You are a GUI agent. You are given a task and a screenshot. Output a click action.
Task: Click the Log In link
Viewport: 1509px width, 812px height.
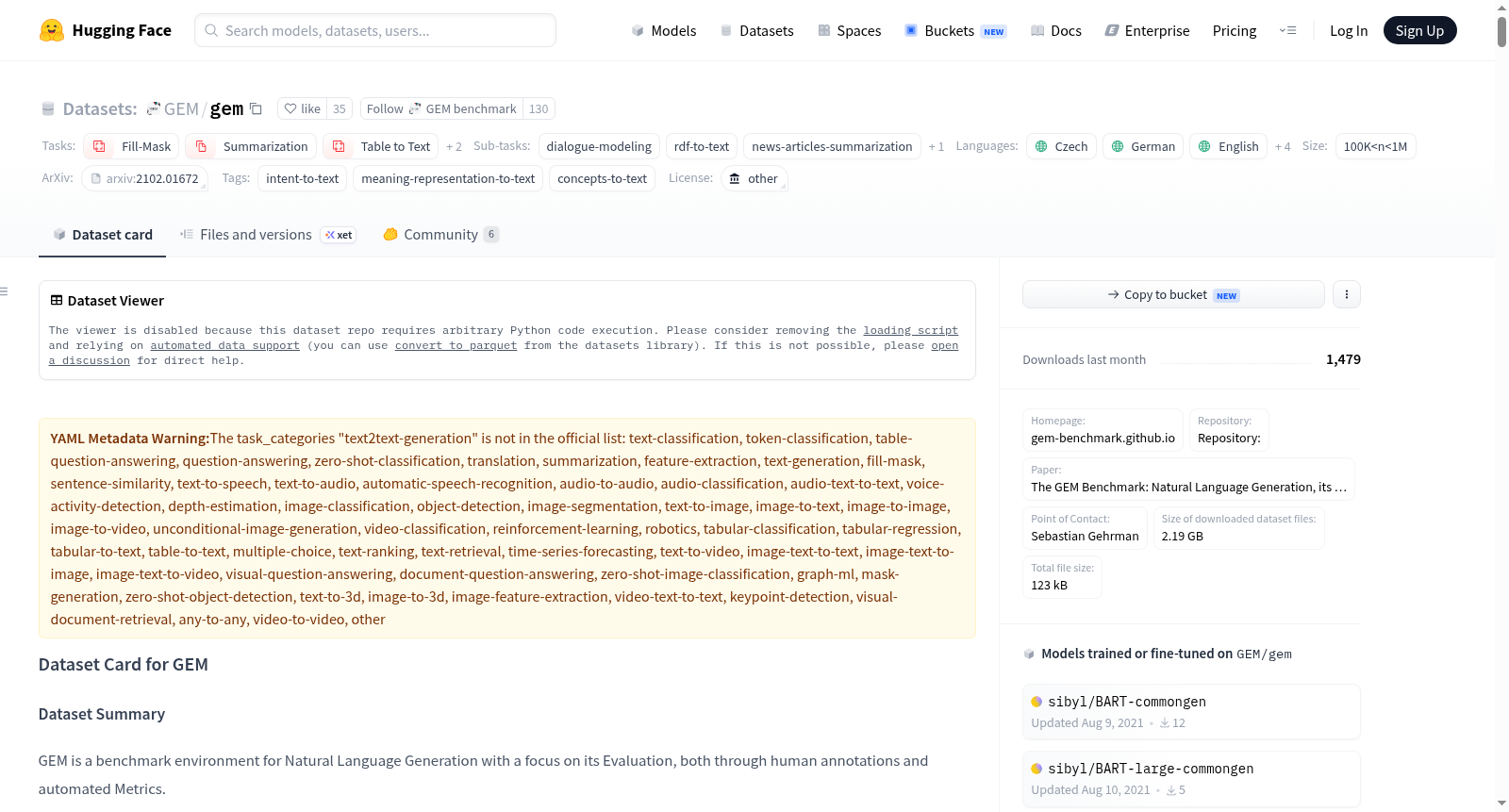click(1349, 30)
